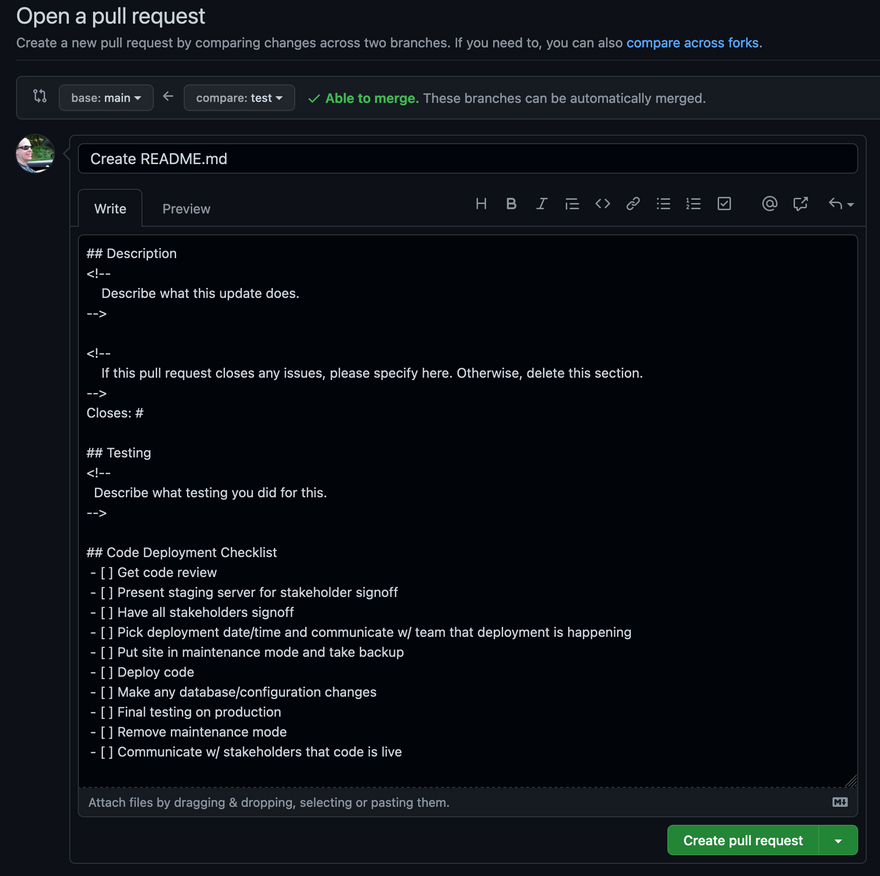
Task: Apply italic formatting icon
Action: click(541, 204)
